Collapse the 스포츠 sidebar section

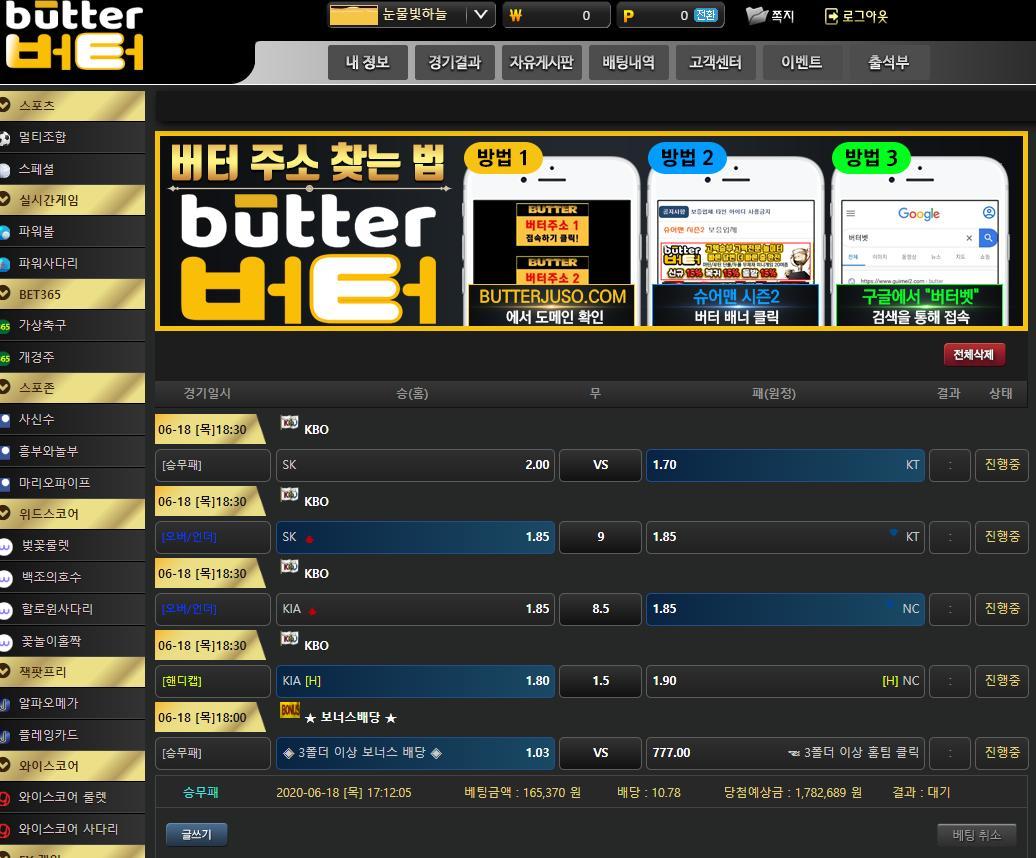5,105
